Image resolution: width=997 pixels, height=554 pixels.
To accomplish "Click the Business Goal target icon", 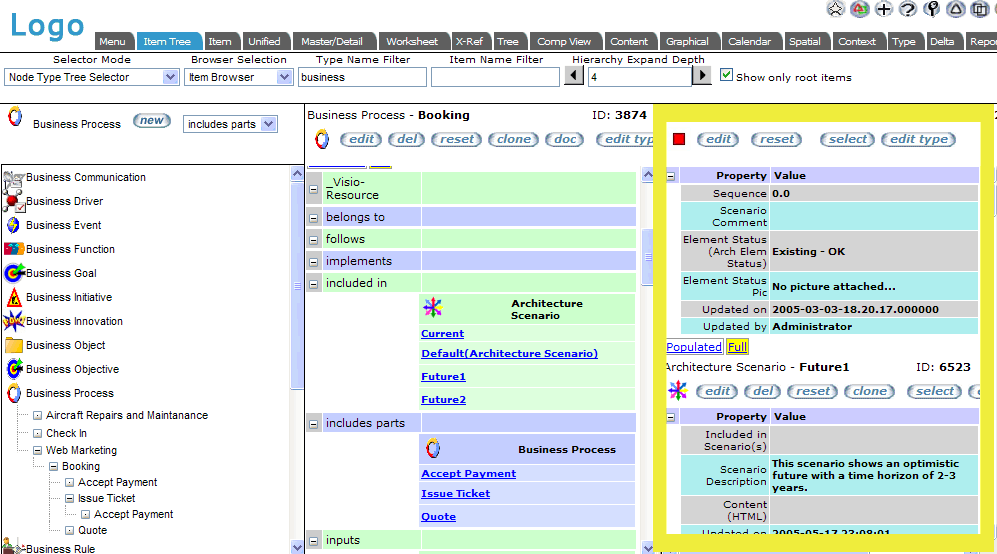I will [14, 273].
